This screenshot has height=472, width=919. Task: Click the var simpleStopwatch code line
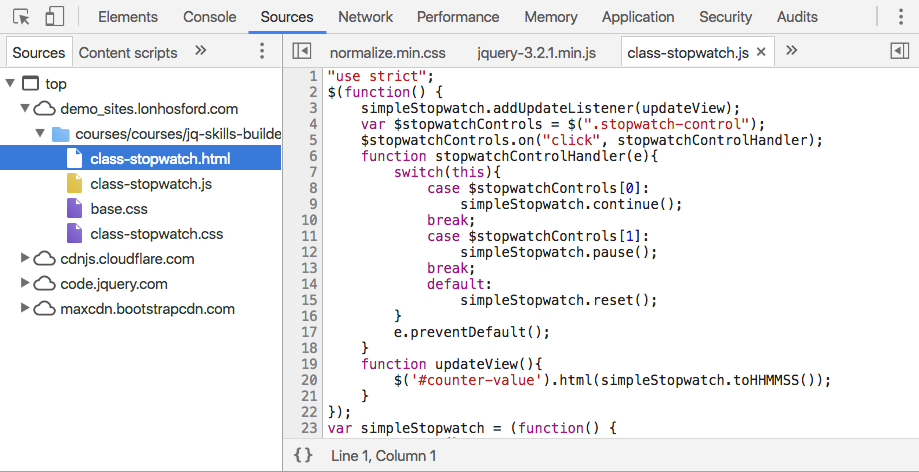[x=472, y=428]
